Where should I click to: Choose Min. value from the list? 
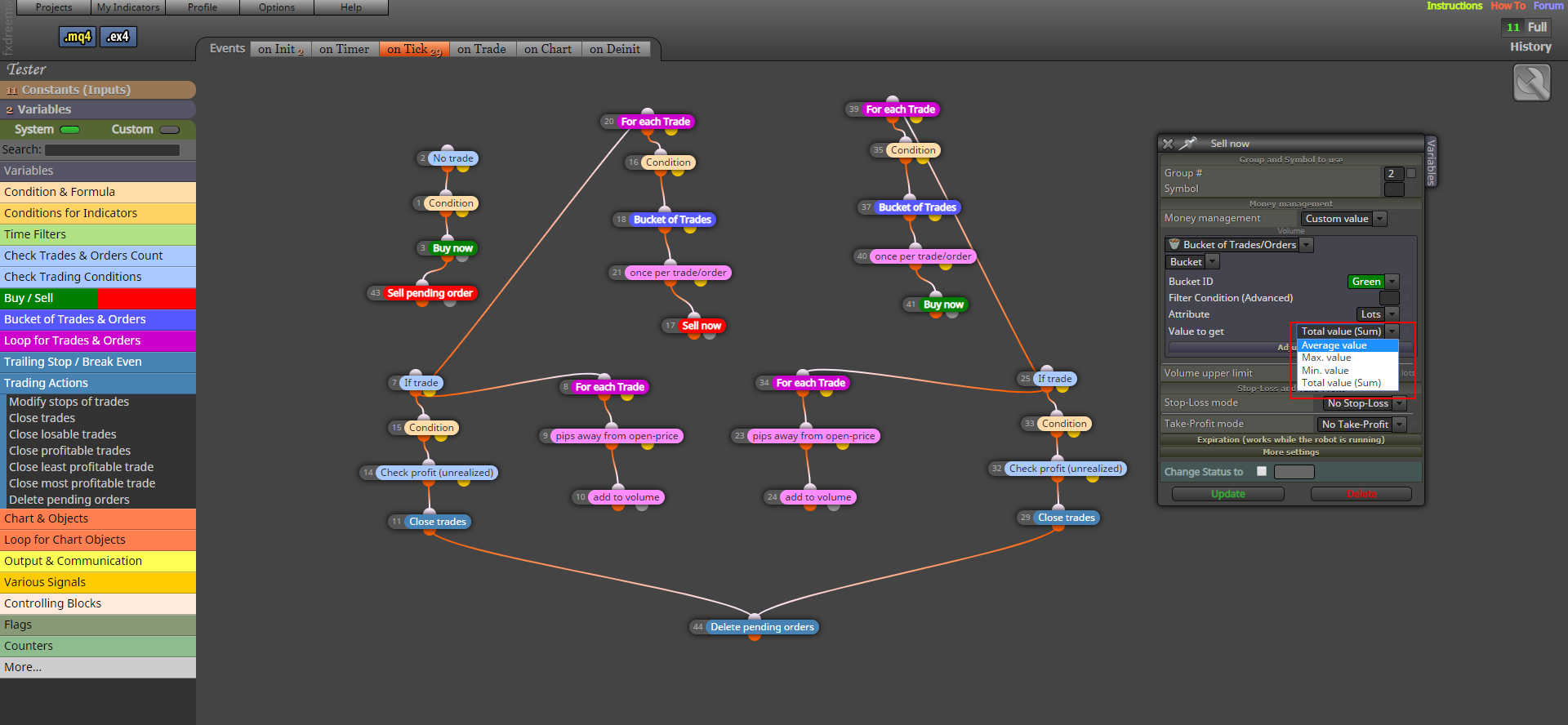tap(1347, 371)
